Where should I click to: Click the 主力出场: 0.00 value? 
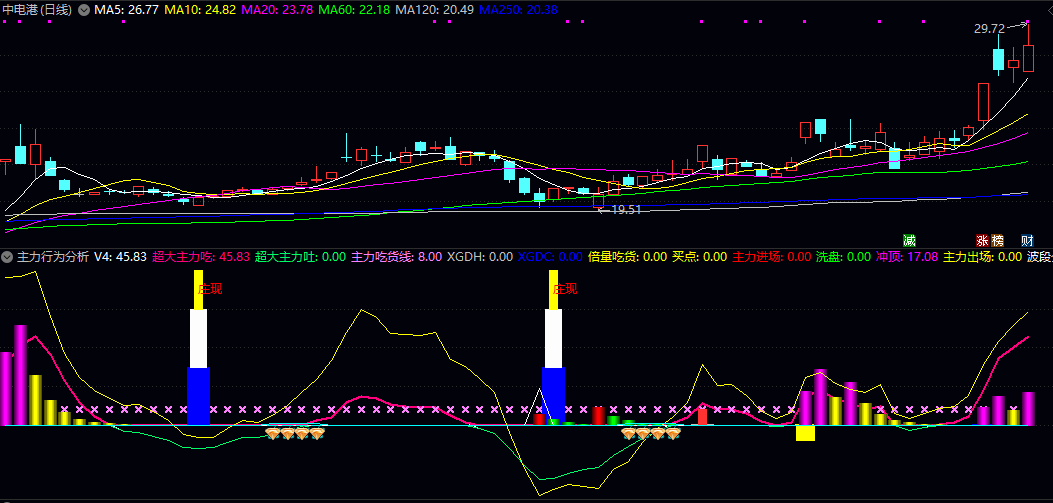pyautogui.click(x=982, y=257)
